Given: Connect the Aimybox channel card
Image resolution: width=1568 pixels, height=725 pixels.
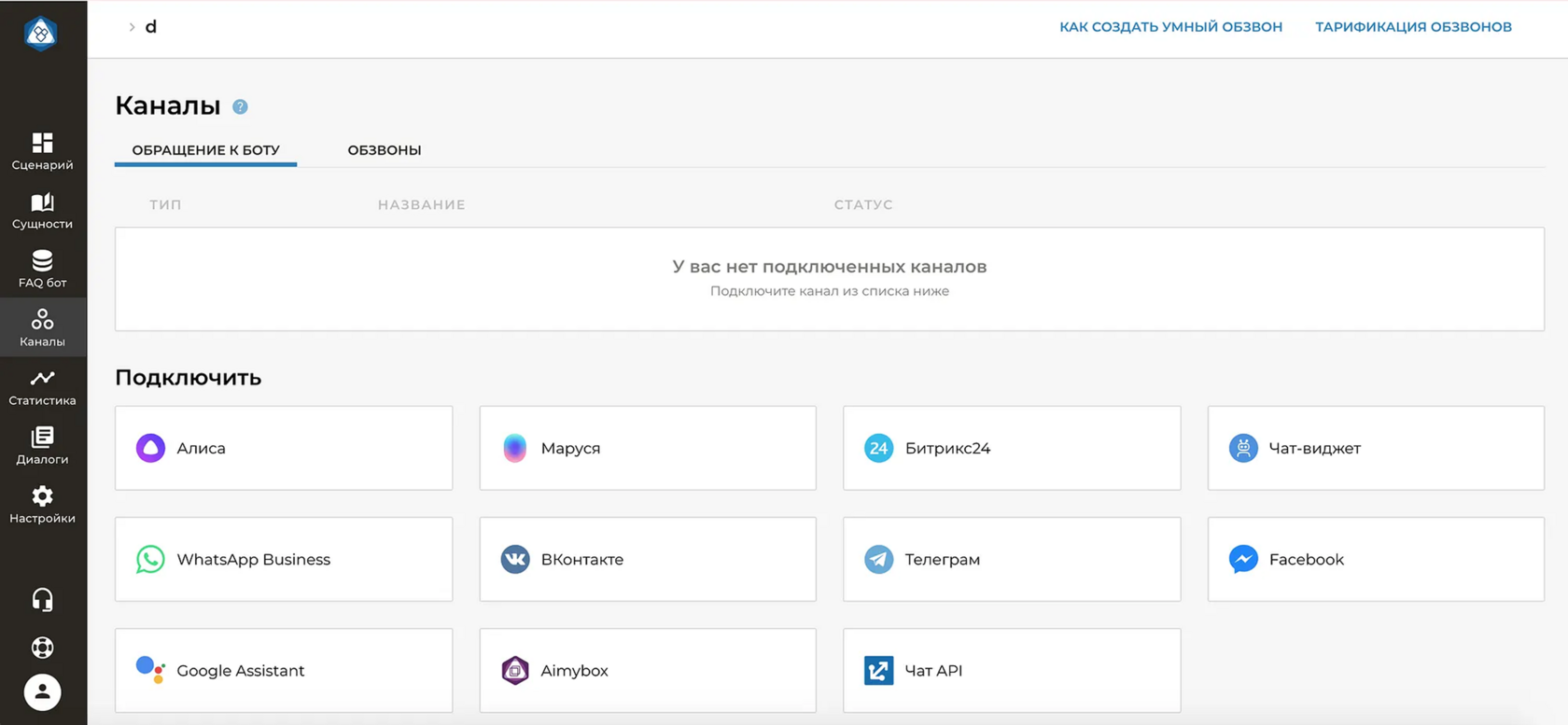Looking at the screenshot, I should click(648, 670).
